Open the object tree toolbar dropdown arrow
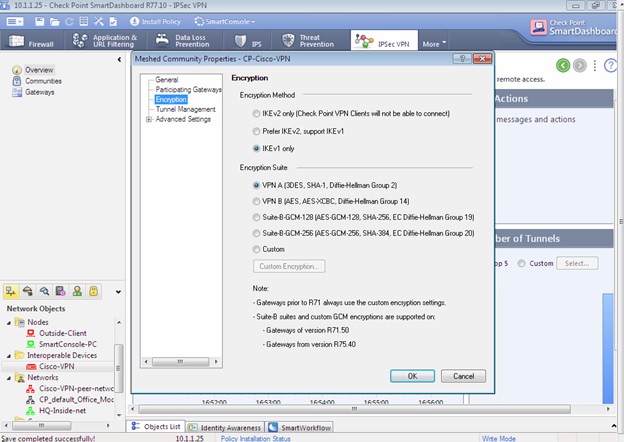 click(x=118, y=292)
